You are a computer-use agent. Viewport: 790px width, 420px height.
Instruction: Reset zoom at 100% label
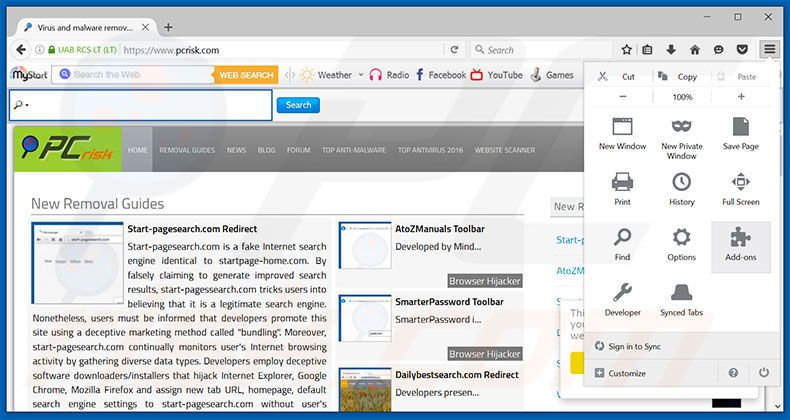(682, 97)
